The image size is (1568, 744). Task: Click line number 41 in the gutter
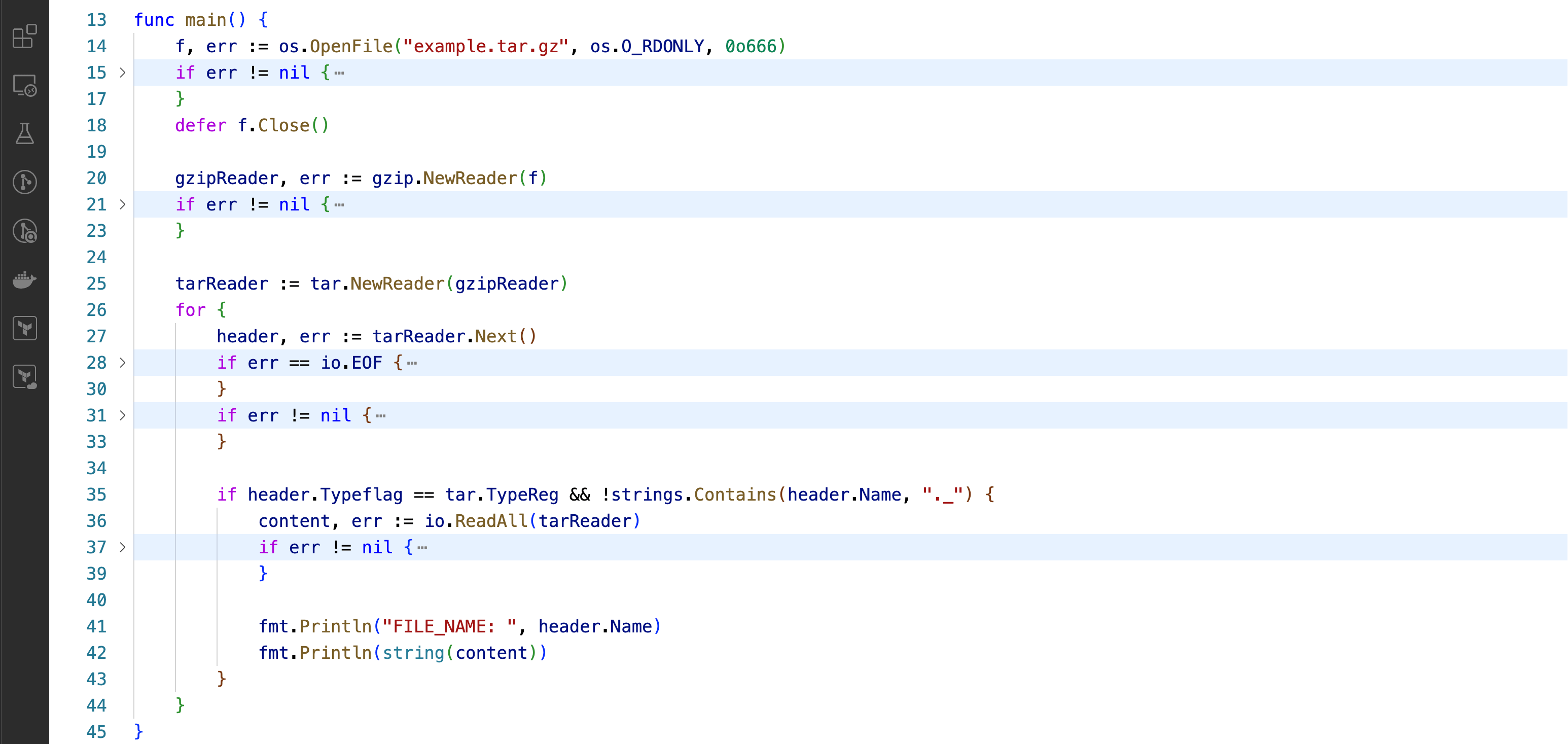coord(96,626)
